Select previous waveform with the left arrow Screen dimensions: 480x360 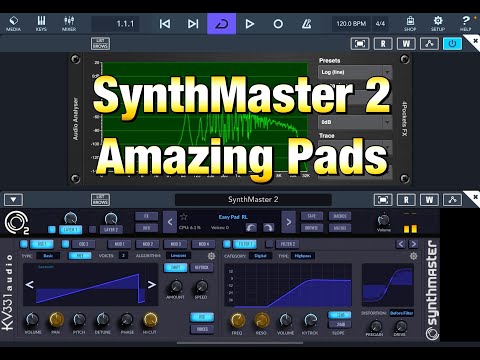coord(30,284)
